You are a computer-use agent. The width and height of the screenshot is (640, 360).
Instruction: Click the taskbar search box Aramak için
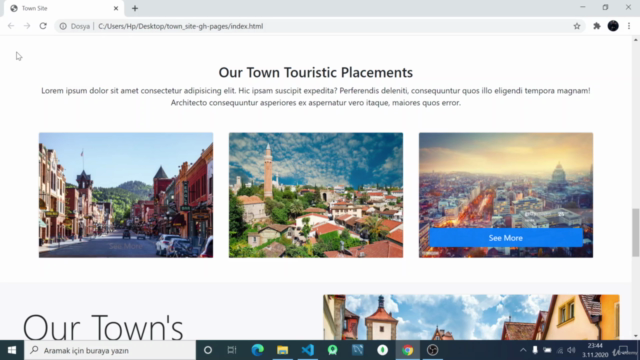pos(110,350)
